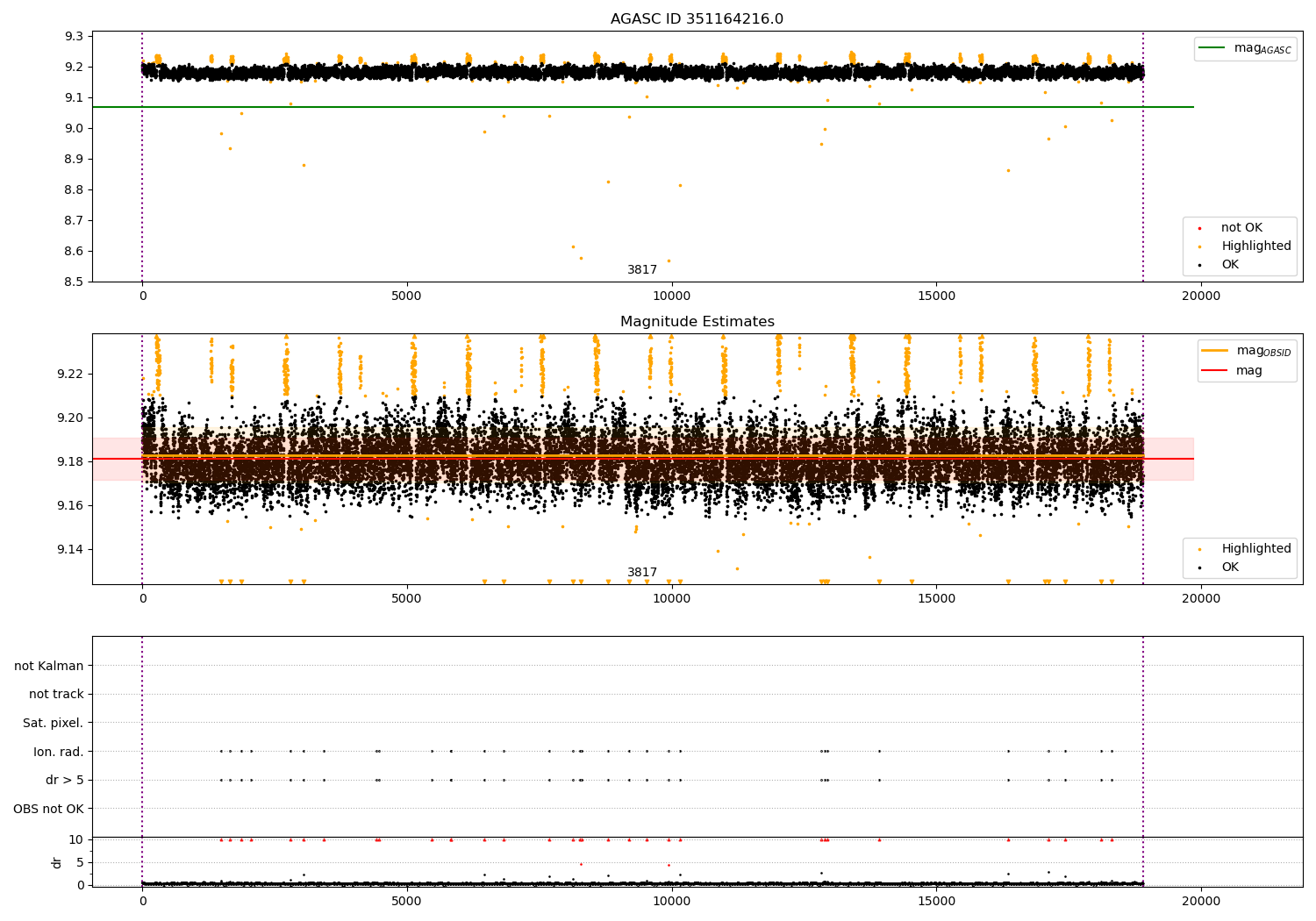Select green mag AGASC legend entry
The width and height of the screenshot is (1316, 921).
click(x=1245, y=48)
